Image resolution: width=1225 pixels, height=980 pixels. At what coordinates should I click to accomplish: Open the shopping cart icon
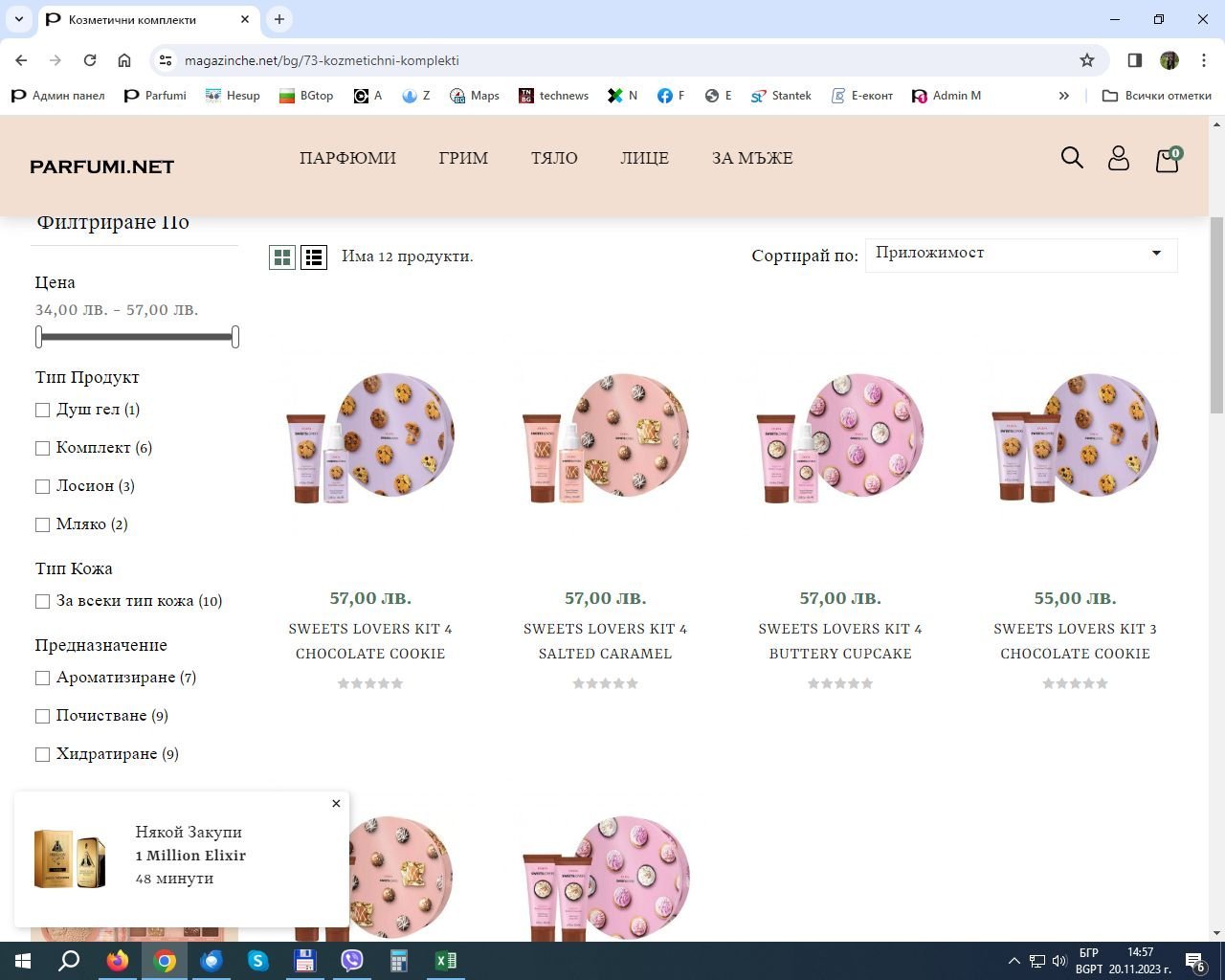(x=1168, y=159)
